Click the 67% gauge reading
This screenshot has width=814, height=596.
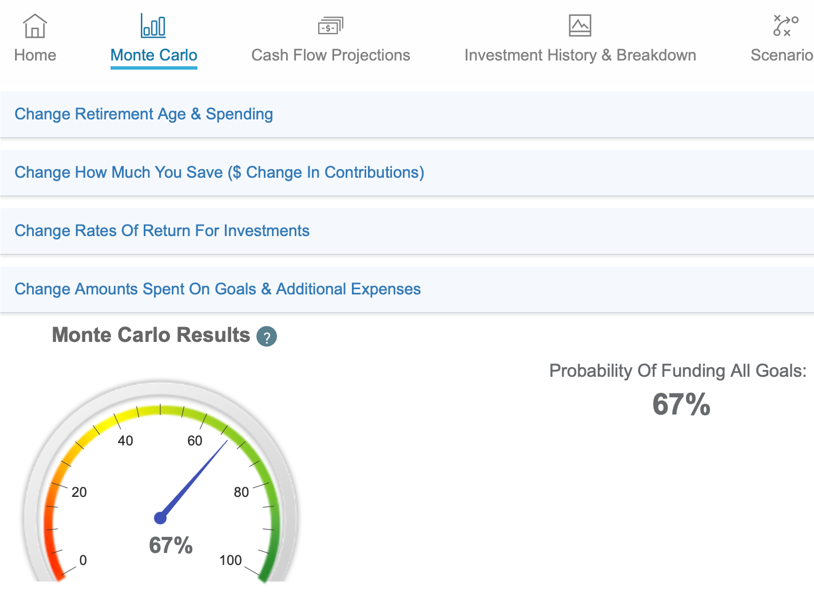tap(171, 545)
